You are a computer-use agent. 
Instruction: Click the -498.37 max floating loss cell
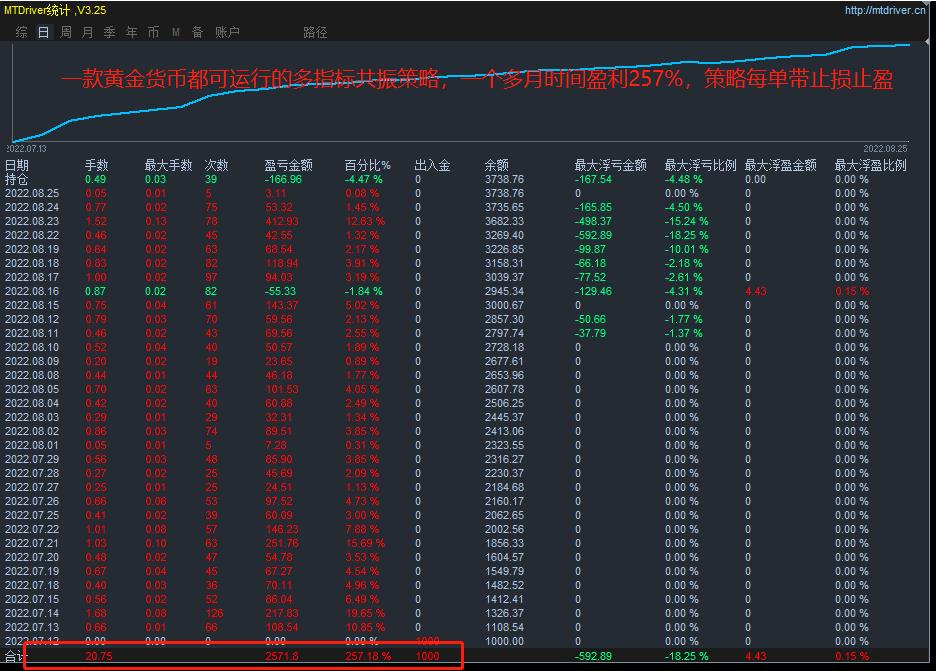point(593,221)
